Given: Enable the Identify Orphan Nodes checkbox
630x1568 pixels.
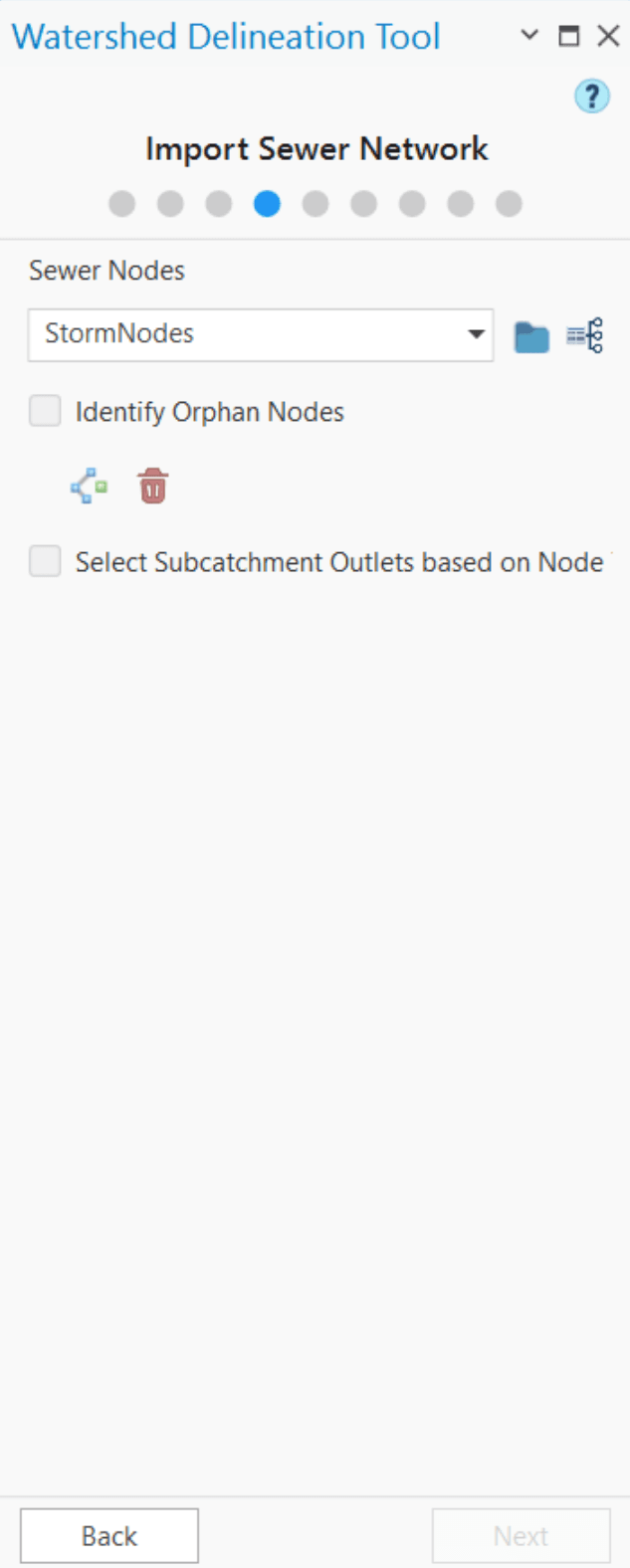Looking at the screenshot, I should [x=44, y=411].
